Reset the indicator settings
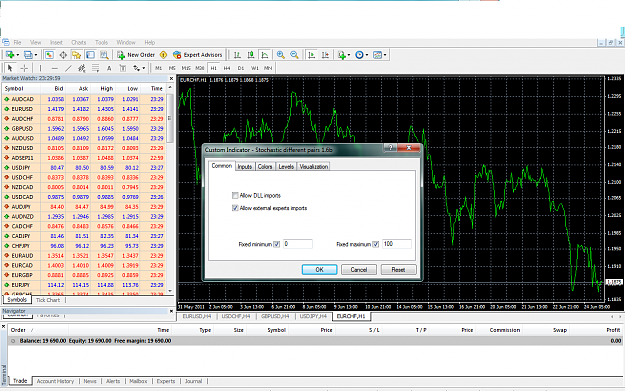625x391 pixels. 398,270
